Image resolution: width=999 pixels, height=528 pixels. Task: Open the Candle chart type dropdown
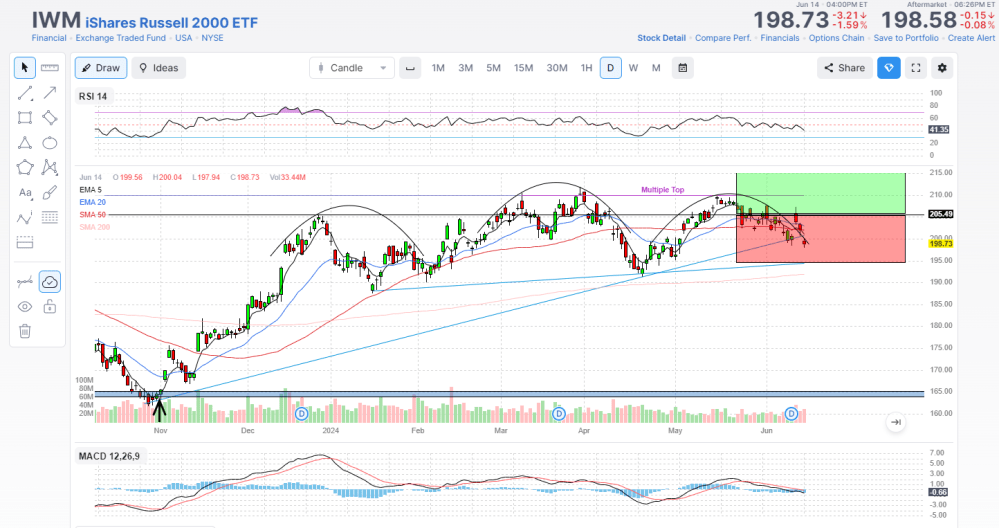(352, 68)
